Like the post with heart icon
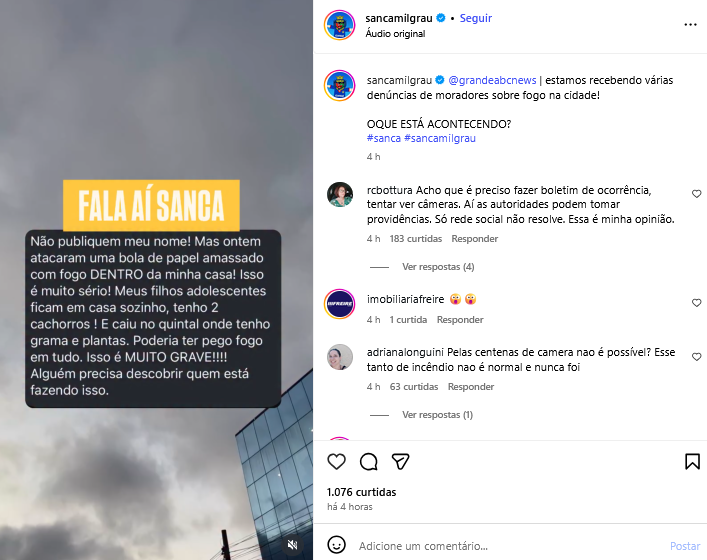 coord(336,461)
